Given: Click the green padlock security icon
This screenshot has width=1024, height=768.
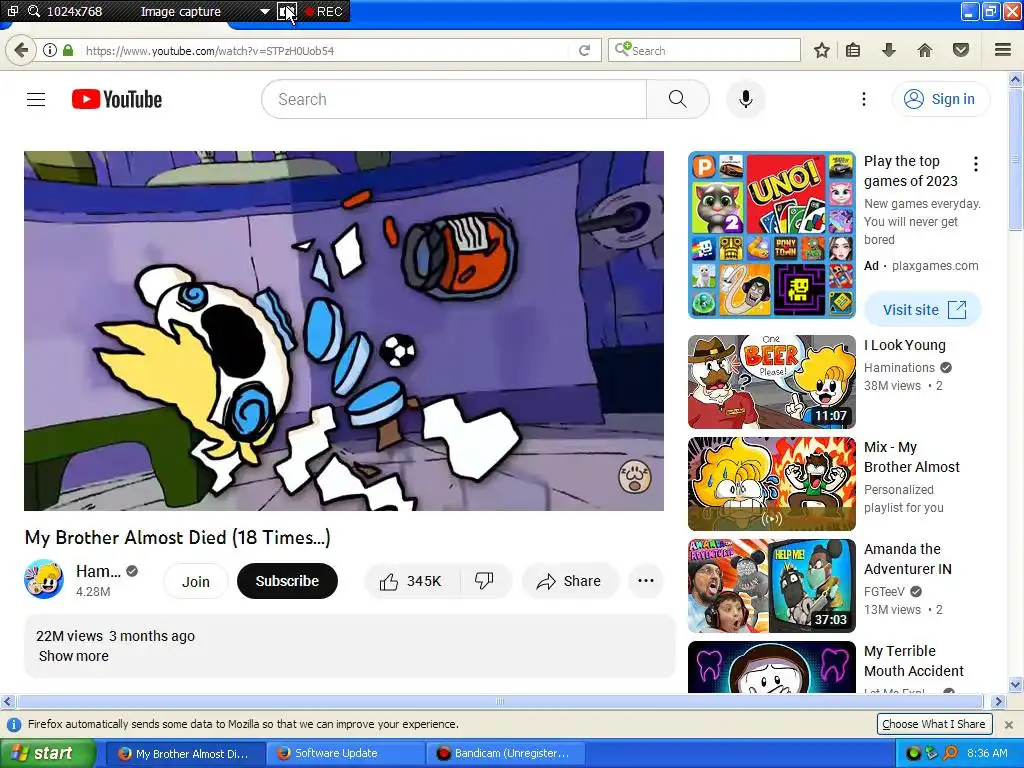Looking at the screenshot, I should coord(68,50).
